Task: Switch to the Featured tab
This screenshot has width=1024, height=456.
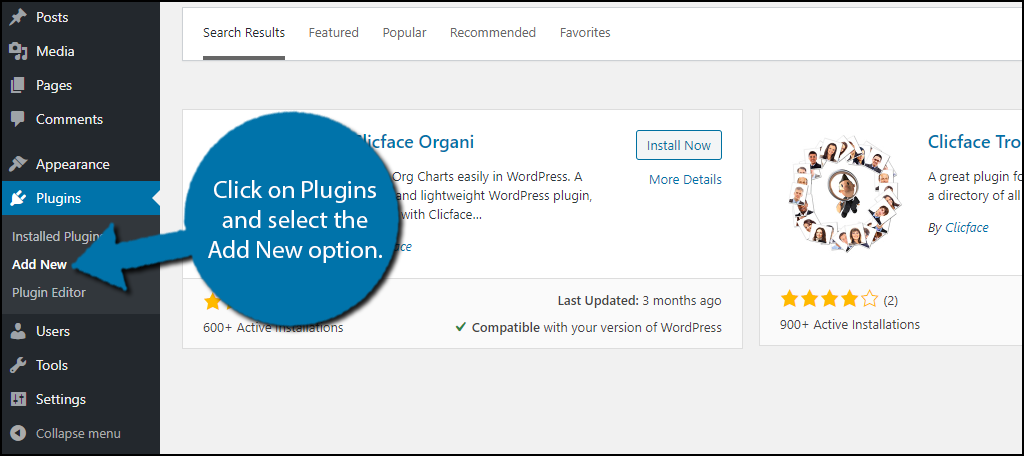Action: coord(334,33)
